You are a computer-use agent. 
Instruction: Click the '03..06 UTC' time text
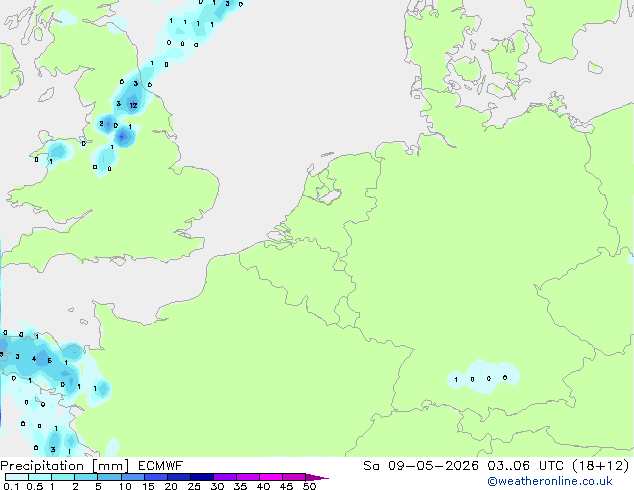(525, 466)
